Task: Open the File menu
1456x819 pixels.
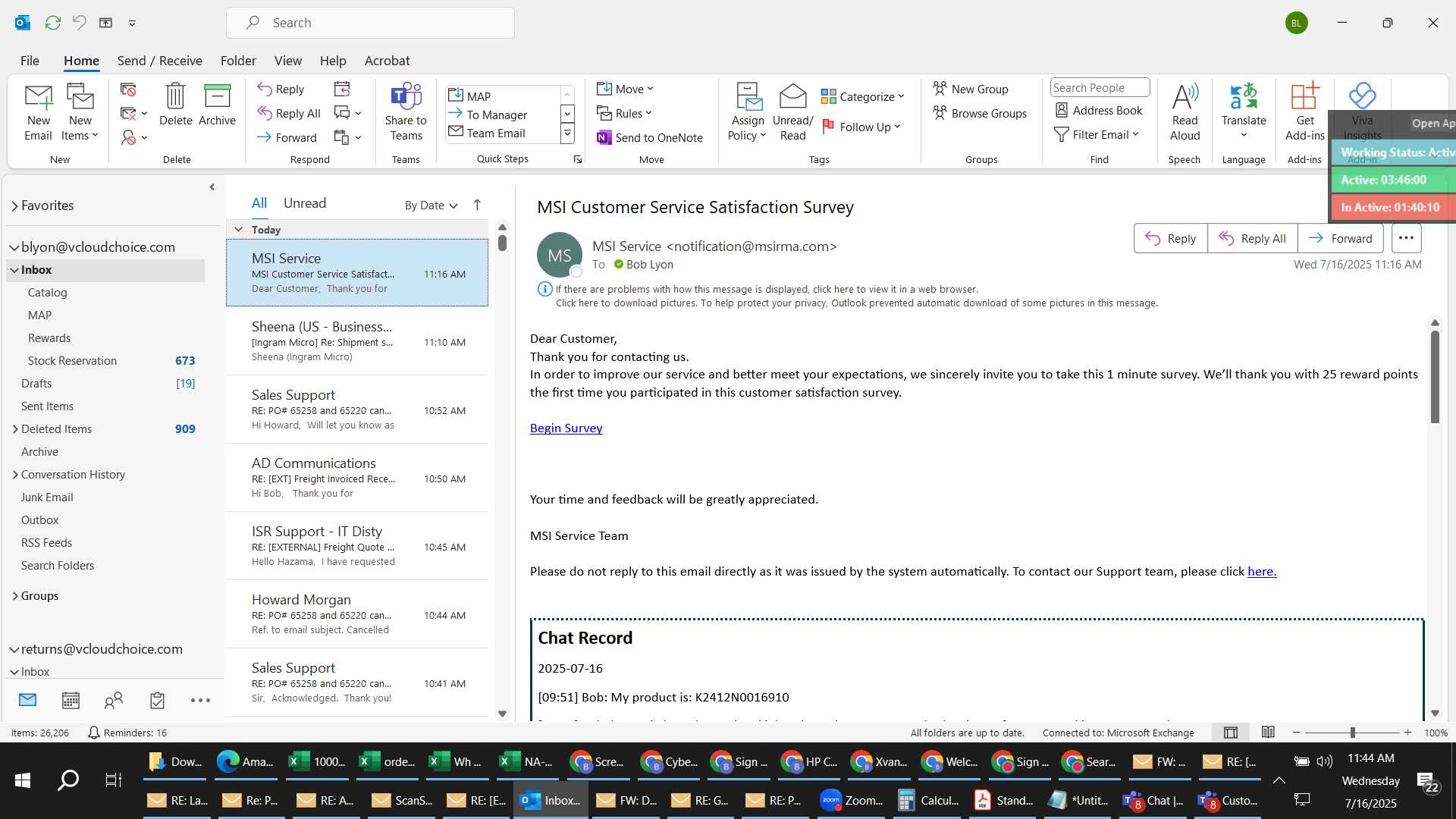Action: click(x=30, y=61)
